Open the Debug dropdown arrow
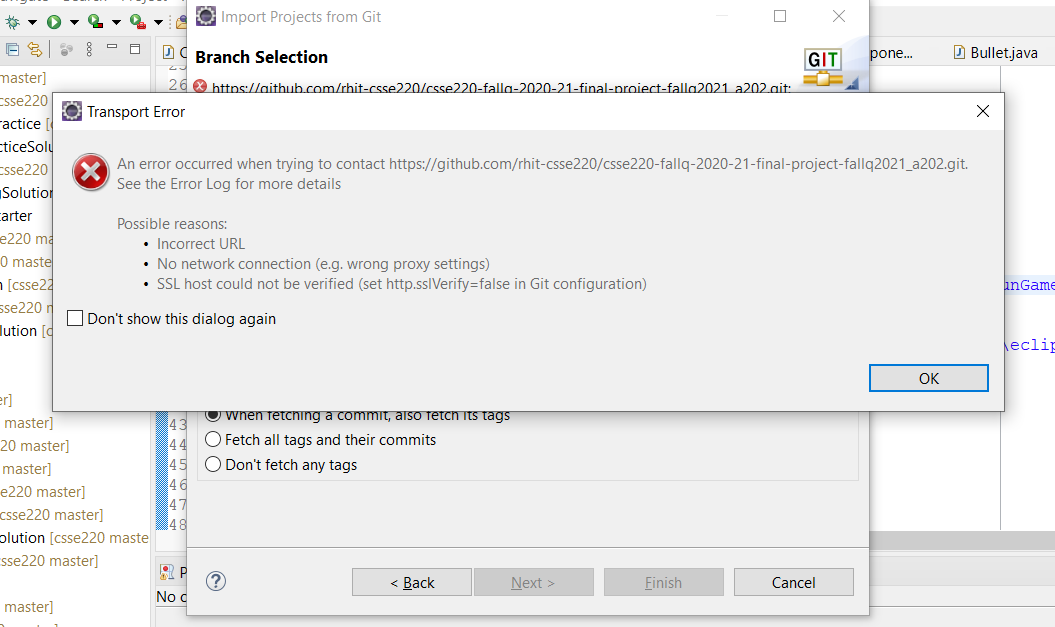The image size is (1055, 627). point(32,22)
